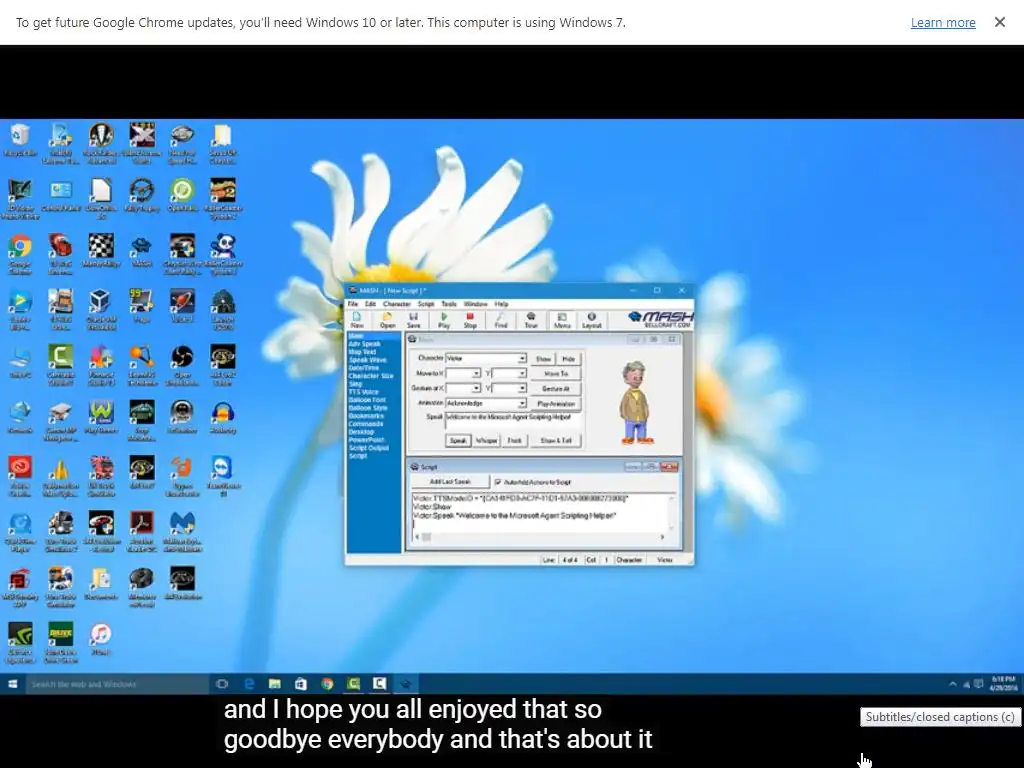Image resolution: width=1024 pixels, height=768 pixels.
Task: Select Date/Time in the MASH sidebar
Action: tap(364, 368)
